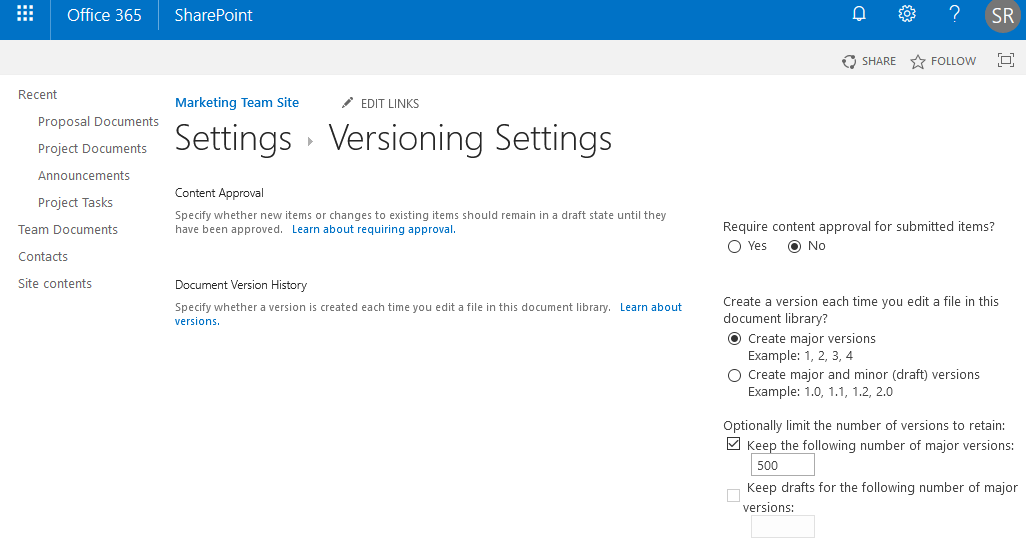Go to Marketing Team Site link
Viewport: 1027px width, 540px height.
(x=237, y=103)
